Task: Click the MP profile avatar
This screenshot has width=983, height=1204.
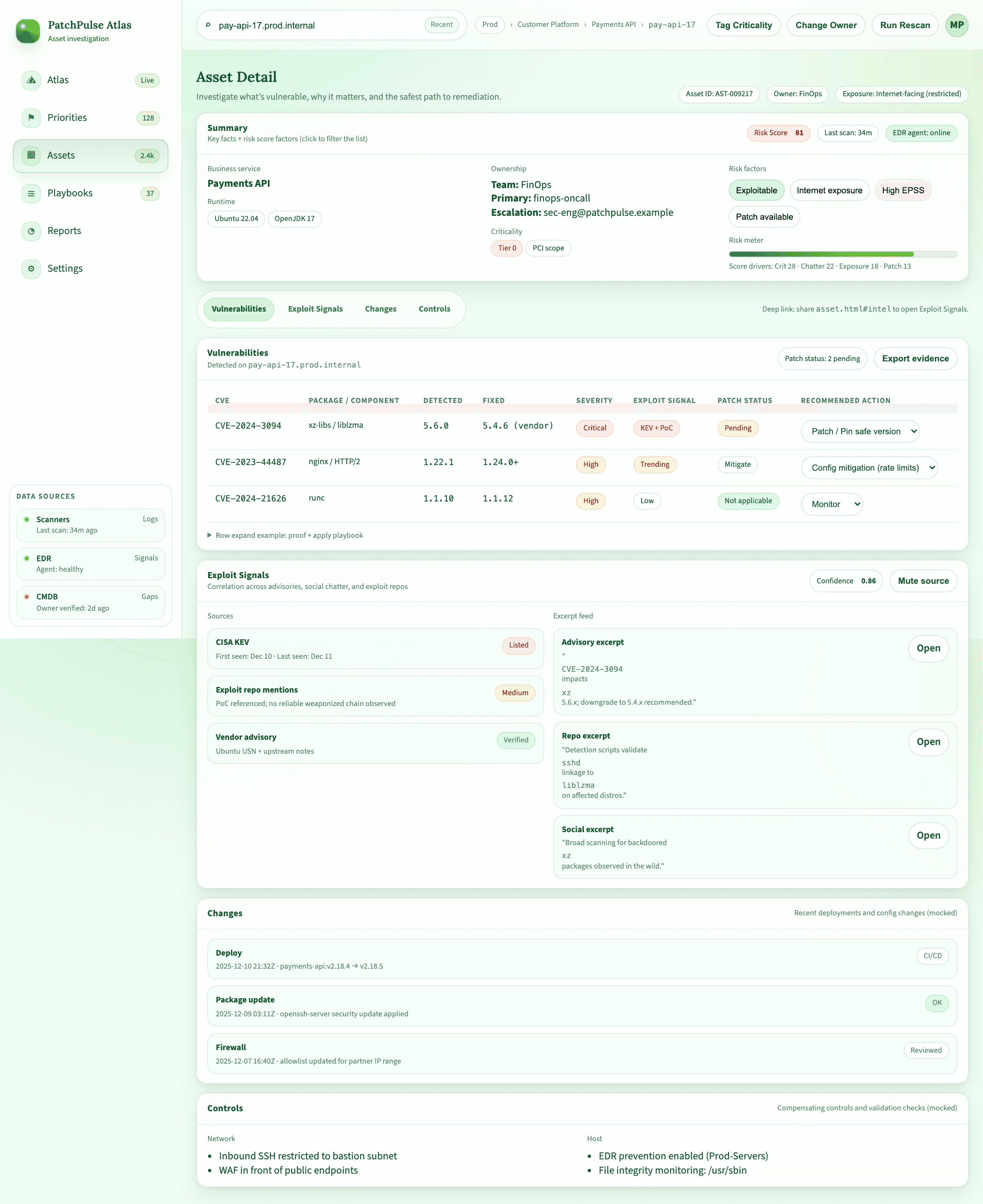Action: coord(957,25)
